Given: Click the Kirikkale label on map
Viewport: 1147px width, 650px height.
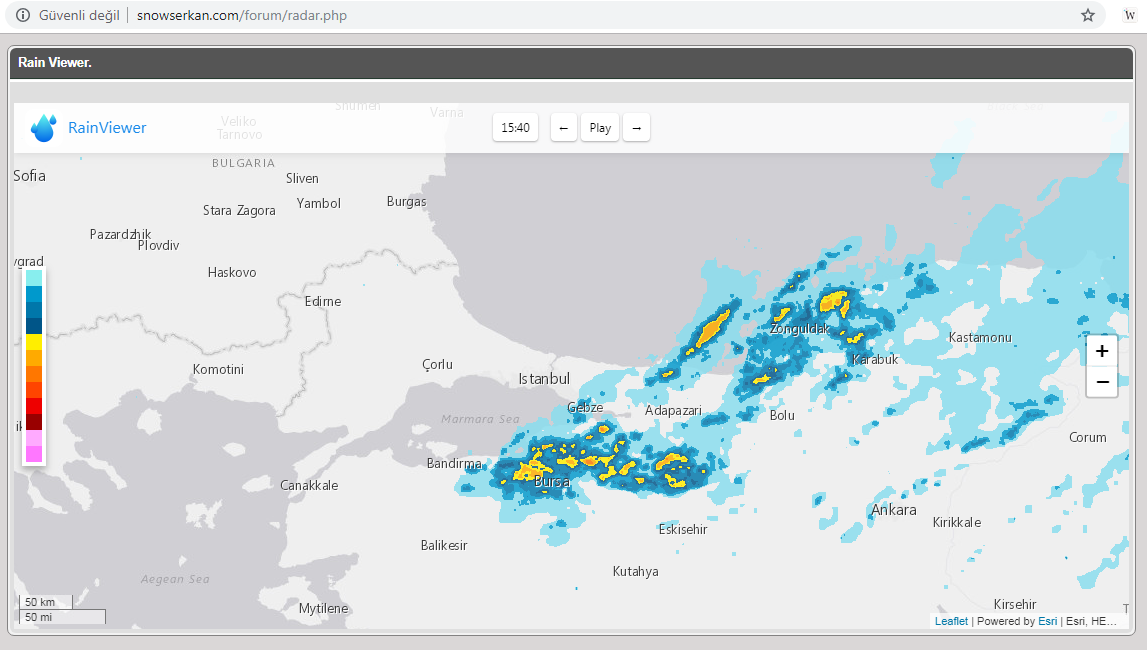Looking at the screenshot, I should (x=956, y=523).
